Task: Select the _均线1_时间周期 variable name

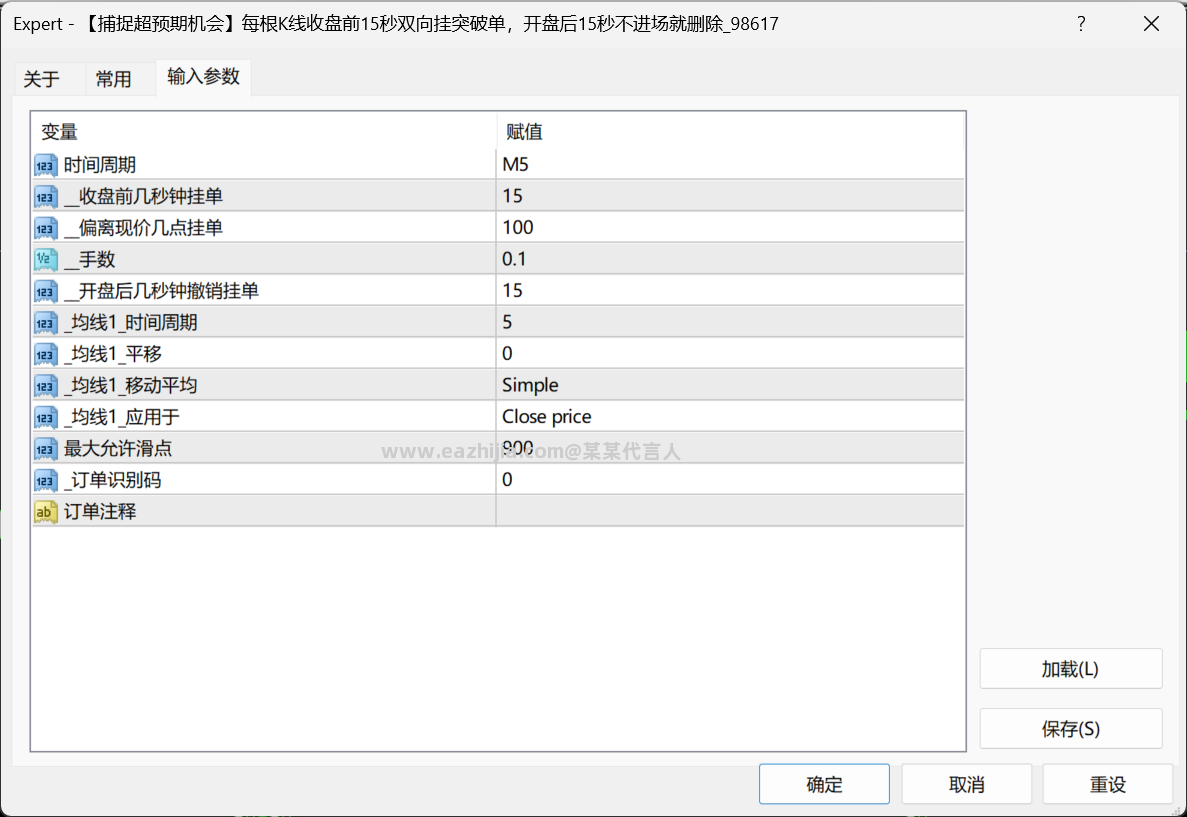Action: click(x=130, y=323)
